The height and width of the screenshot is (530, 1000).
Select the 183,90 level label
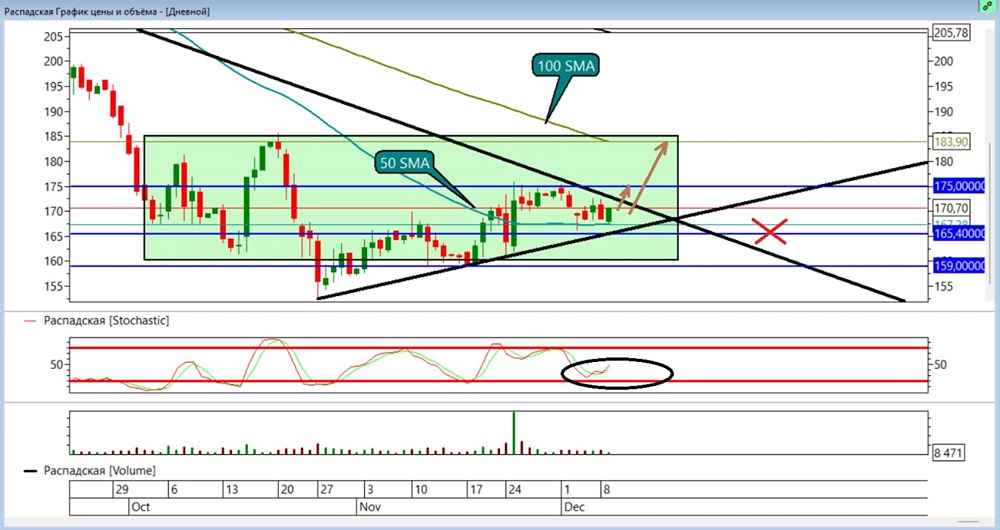coord(950,142)
